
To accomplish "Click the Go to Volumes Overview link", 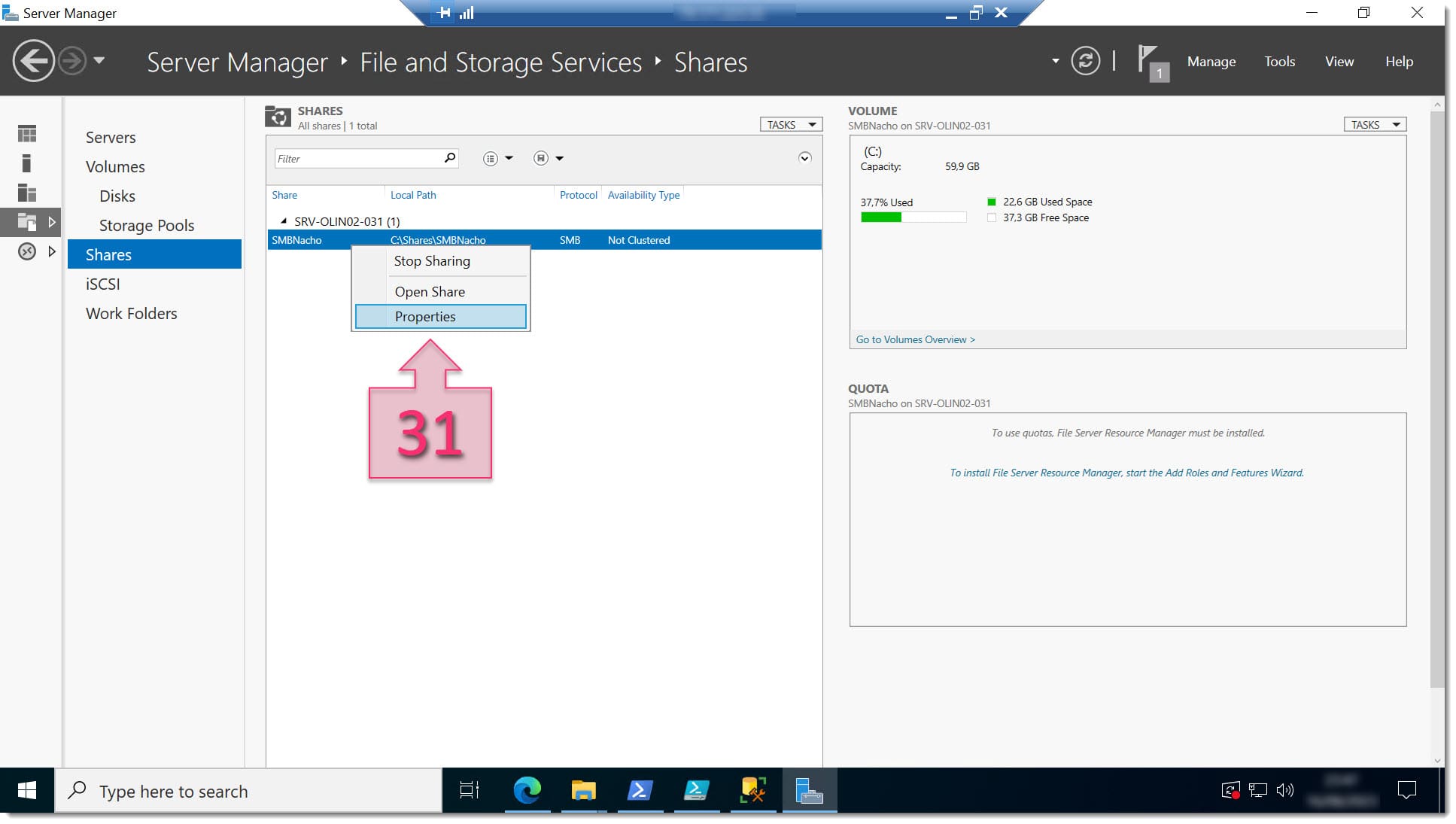I will pos(914,339).
